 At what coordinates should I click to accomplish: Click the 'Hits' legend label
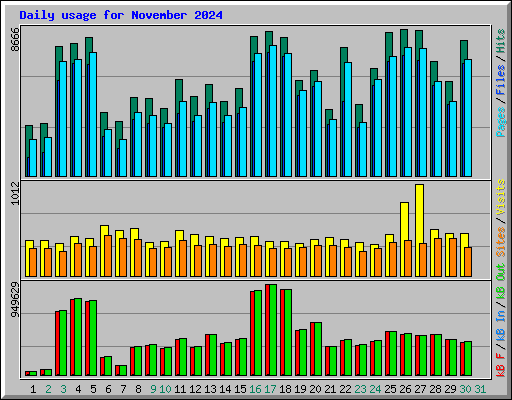pyautogui.click(x=501, y=41)
